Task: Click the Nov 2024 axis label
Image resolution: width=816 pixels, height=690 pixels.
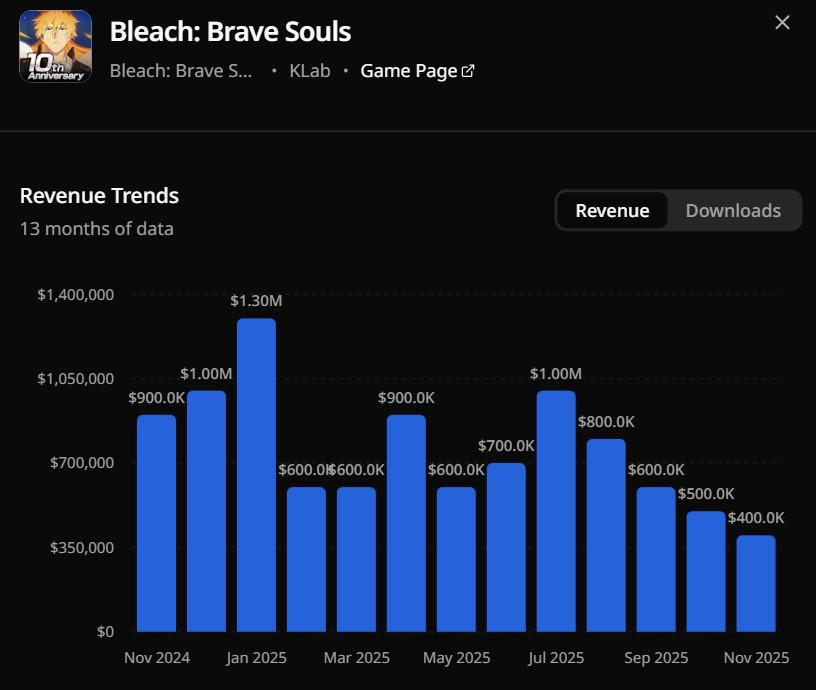Action: pos(157,658)
